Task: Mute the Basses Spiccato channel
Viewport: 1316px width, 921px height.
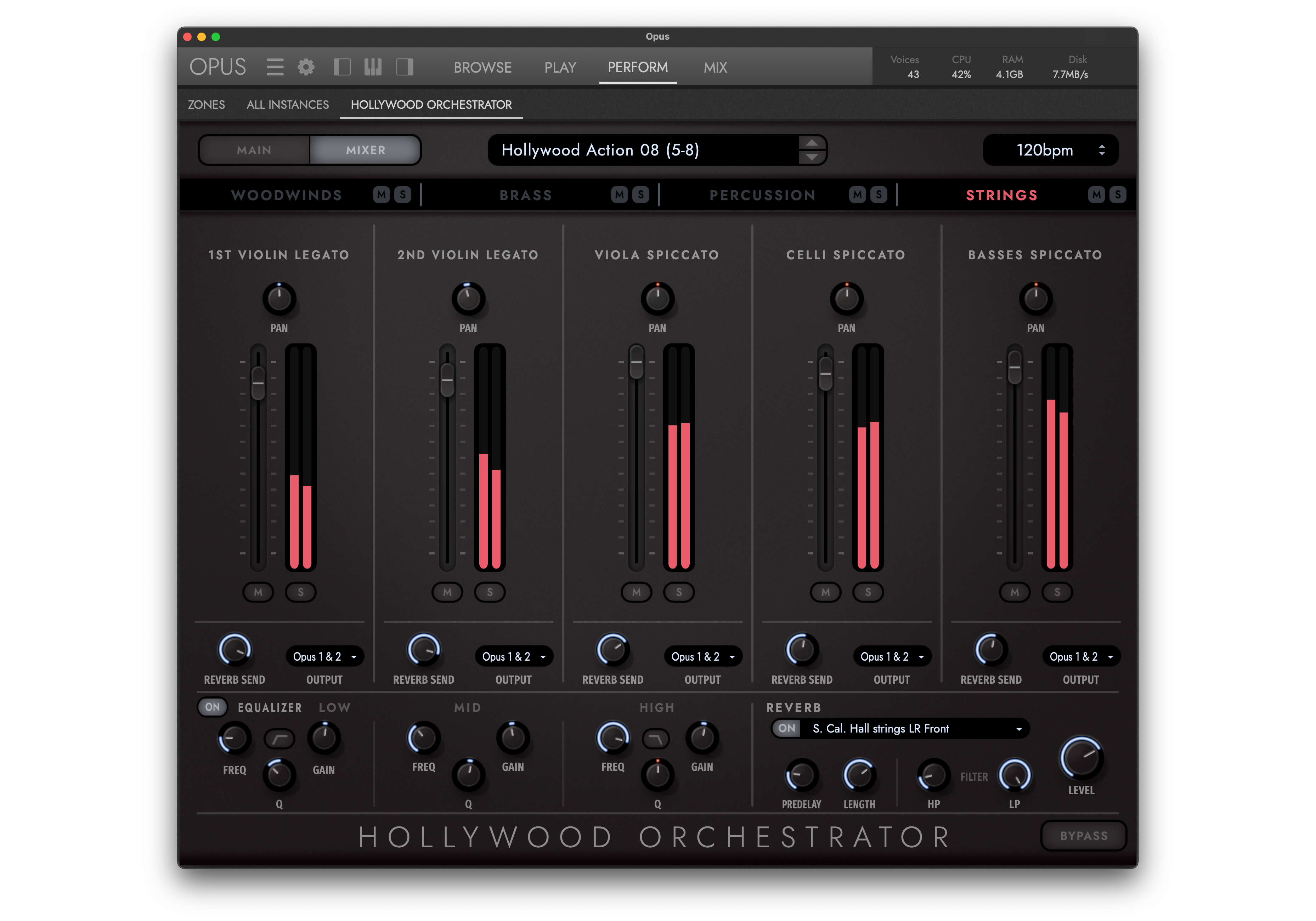Action: (1015, 592)
